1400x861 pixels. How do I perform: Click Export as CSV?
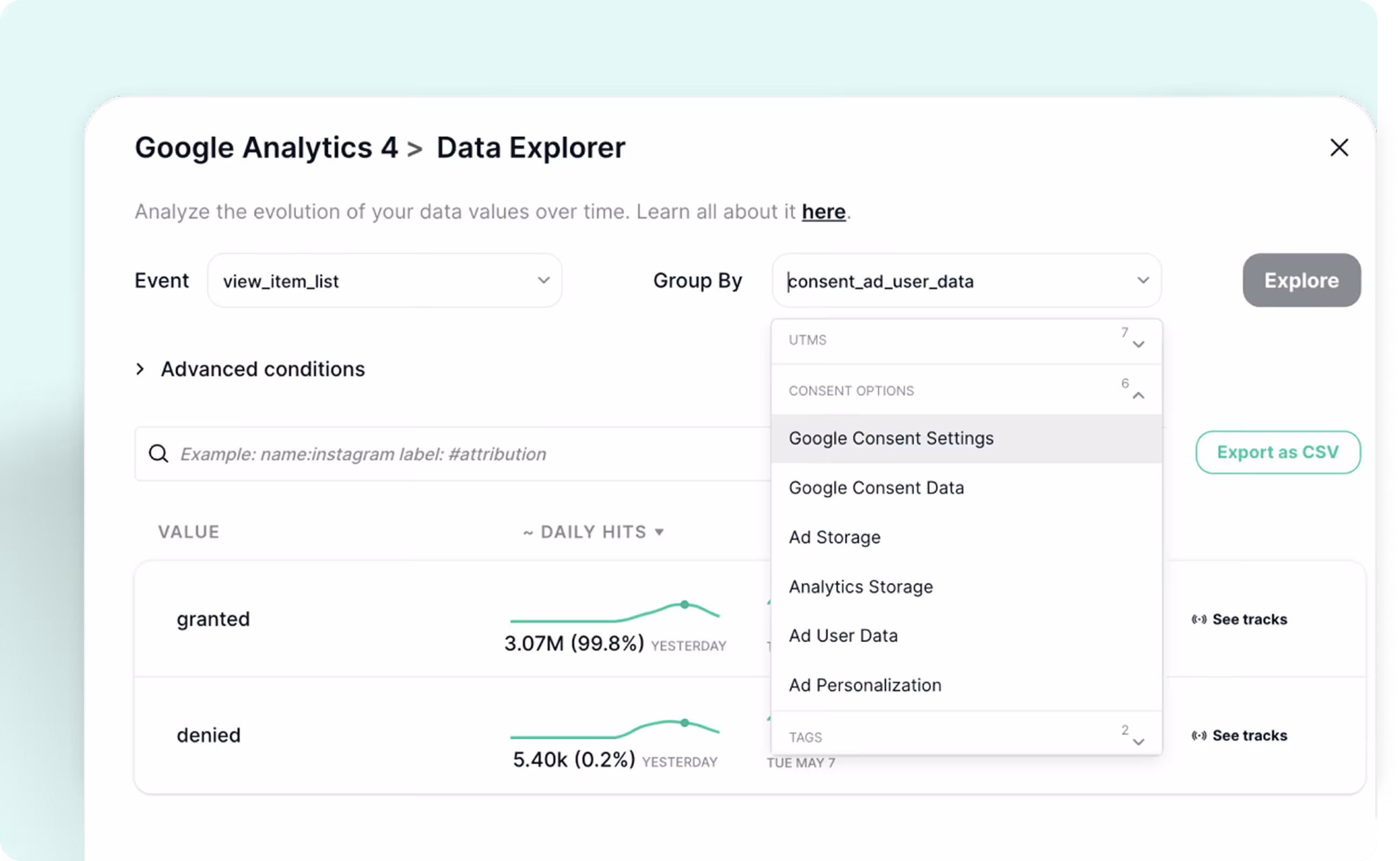pos(1277,452)
